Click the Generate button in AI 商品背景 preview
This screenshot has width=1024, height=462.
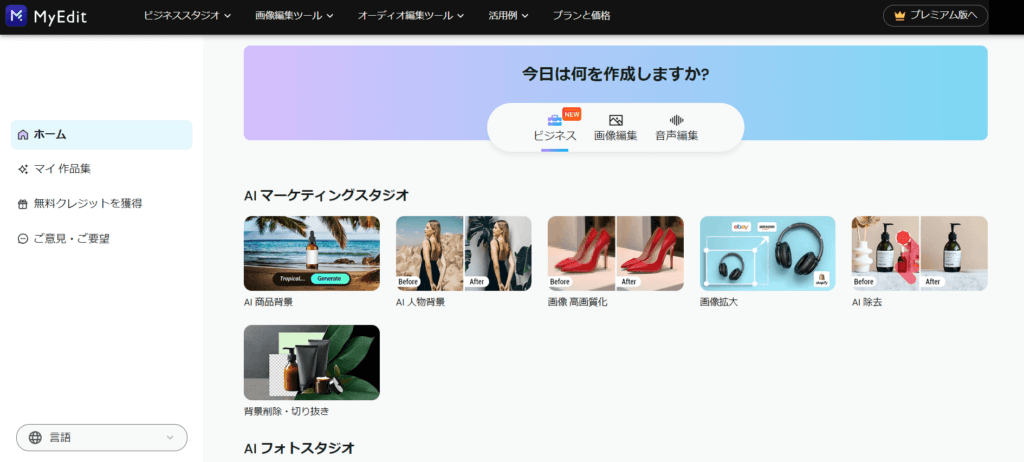tap(330, 279)
